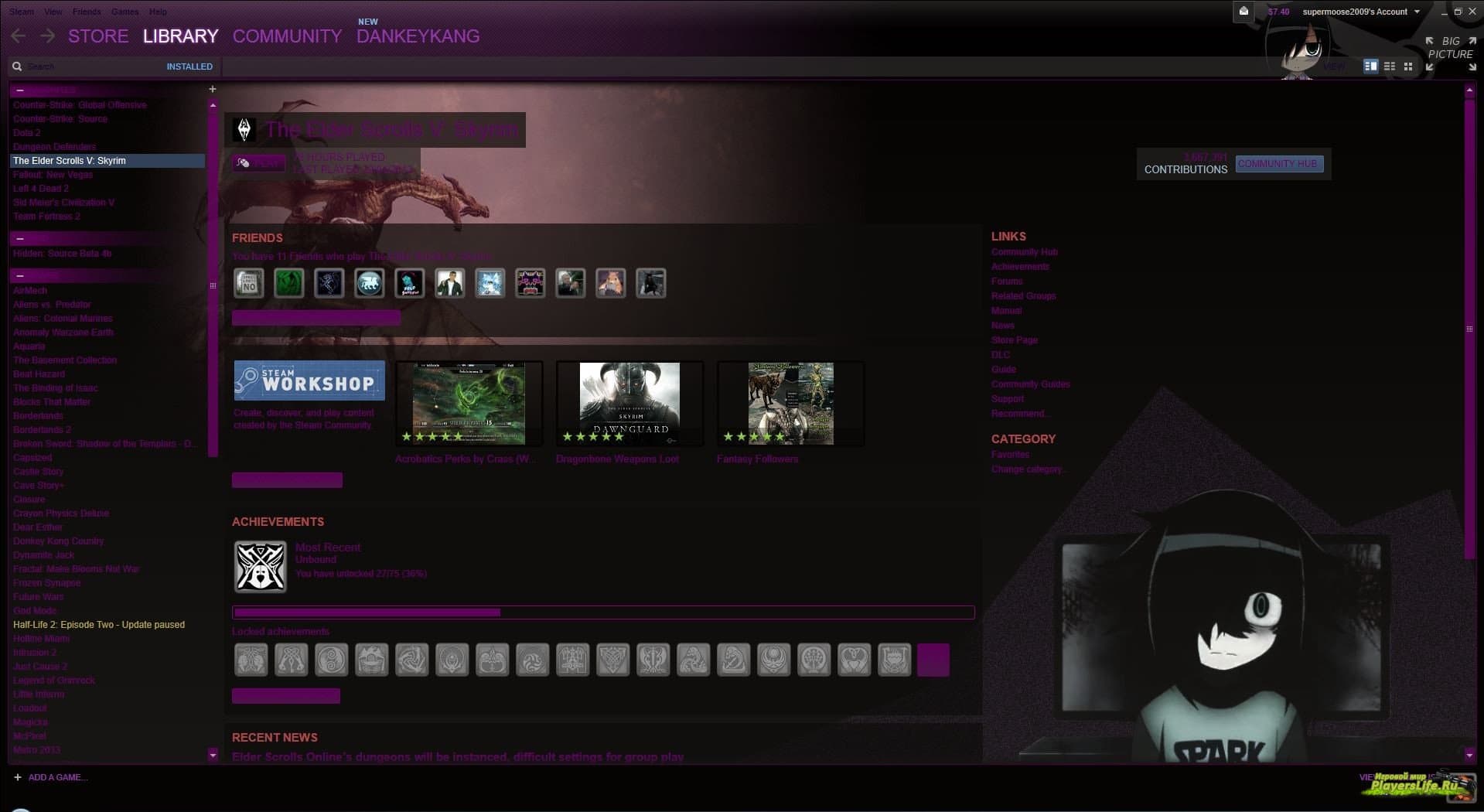The image size is (1484, 812).
Task: Open the Help menu
Action: tap(158, 12)
